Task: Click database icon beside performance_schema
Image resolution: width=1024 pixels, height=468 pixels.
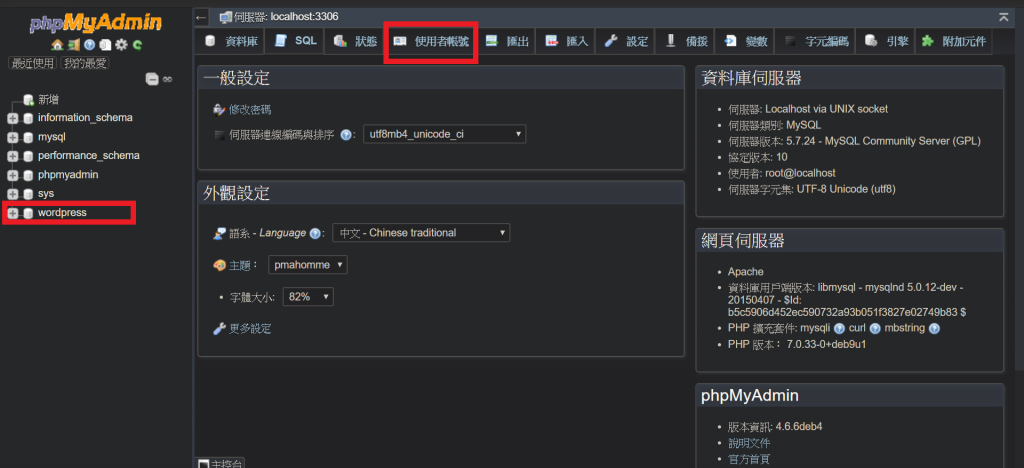Action: 28,157
